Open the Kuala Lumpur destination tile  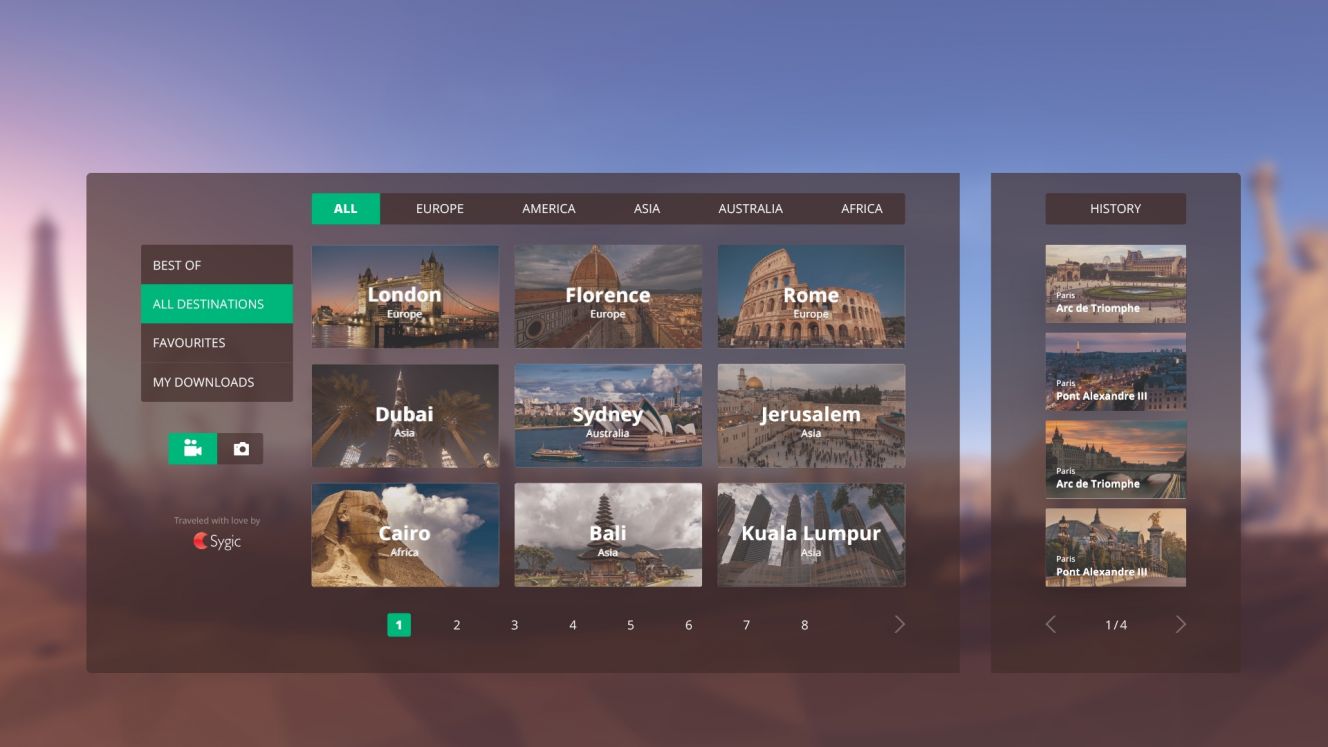[811, 535]
